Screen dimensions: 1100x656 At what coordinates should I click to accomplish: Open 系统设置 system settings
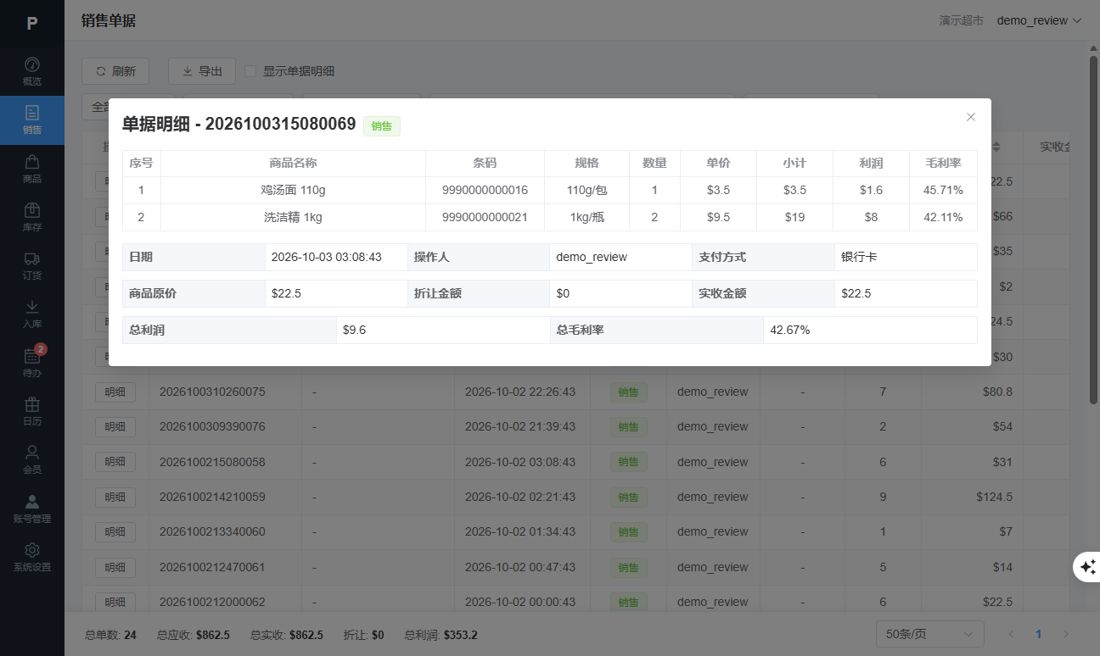click(32, 557)
